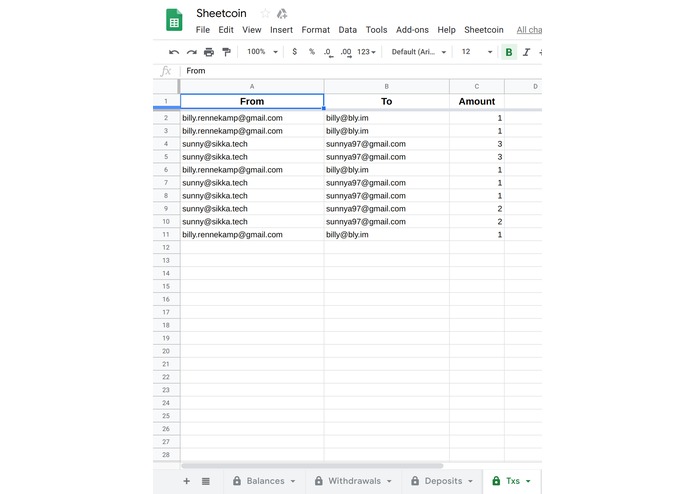695x494 pixels.
Task: Open the Add-ons menu
Action: [x=412, y=30]
